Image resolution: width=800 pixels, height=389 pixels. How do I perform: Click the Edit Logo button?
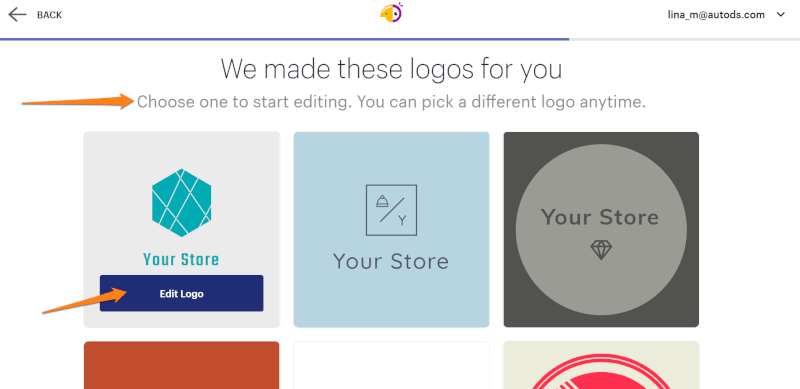182,294
